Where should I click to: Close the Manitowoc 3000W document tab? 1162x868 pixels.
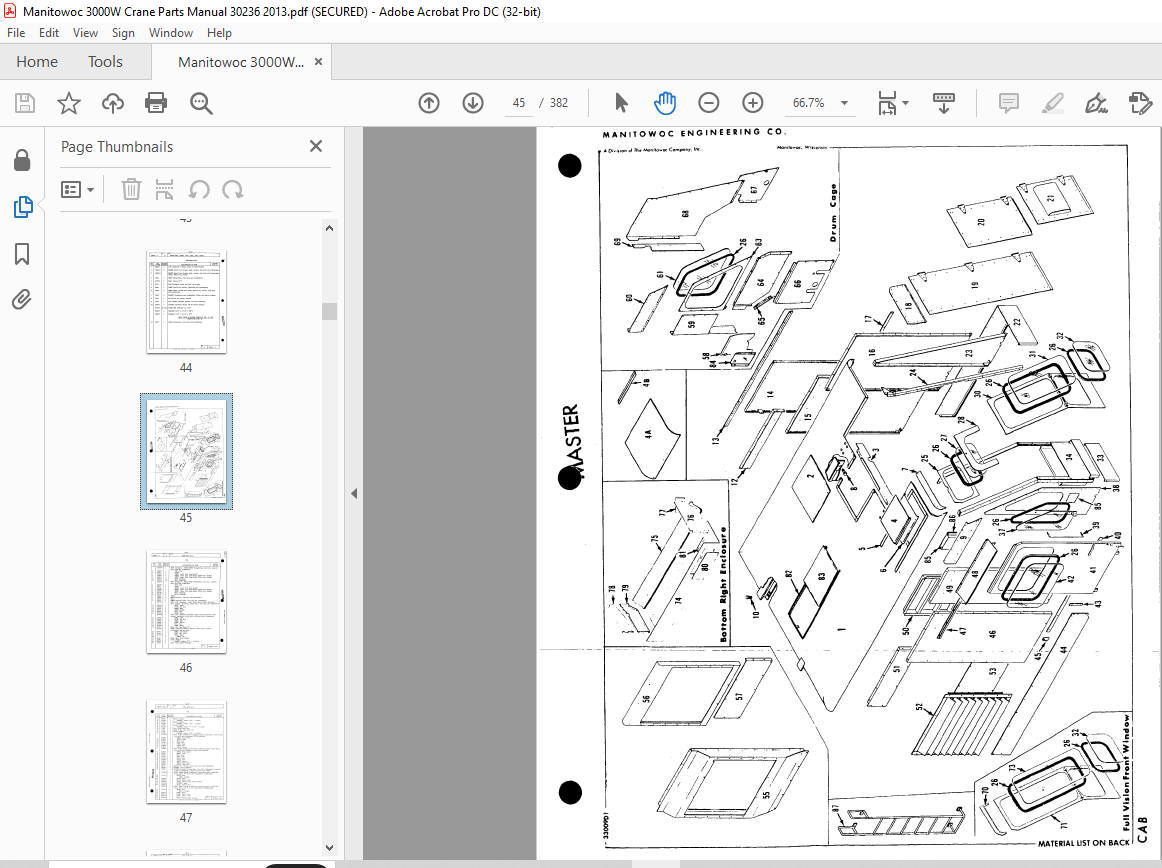point(319,62)
